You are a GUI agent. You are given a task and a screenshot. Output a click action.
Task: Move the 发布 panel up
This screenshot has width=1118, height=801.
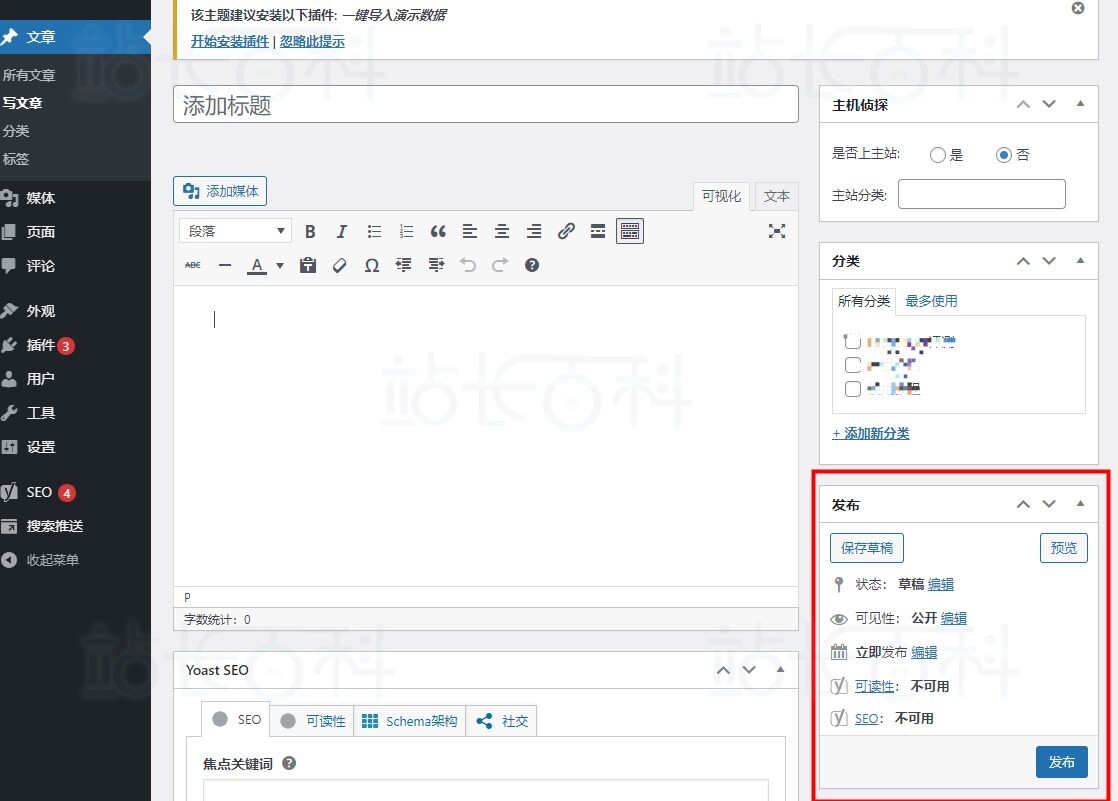[x=1023, y=504]
